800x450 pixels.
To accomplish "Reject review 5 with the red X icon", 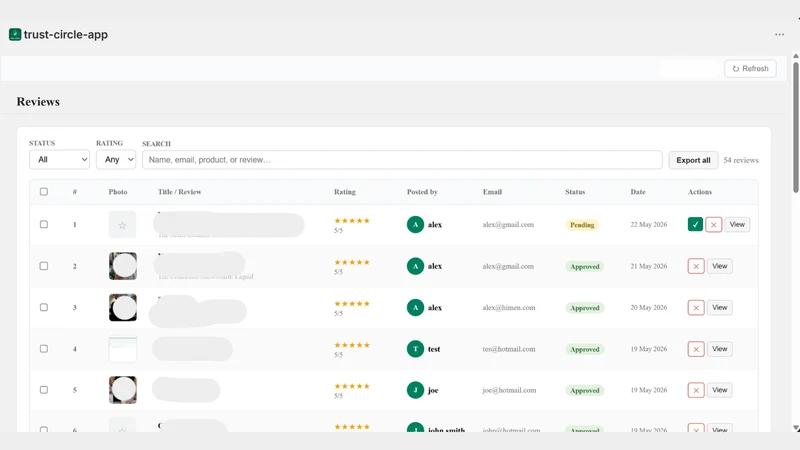I will click(x=696, y=390).
